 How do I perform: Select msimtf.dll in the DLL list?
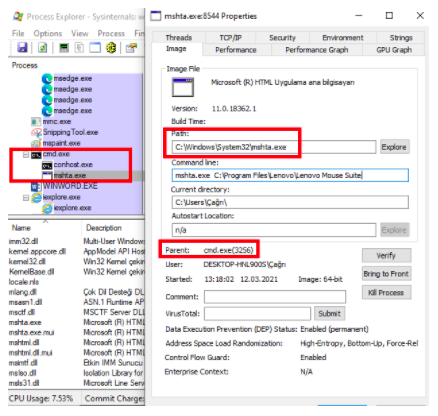(23, 363)
